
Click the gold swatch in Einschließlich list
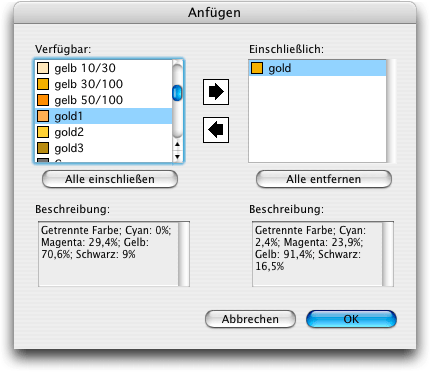point(257,68)
